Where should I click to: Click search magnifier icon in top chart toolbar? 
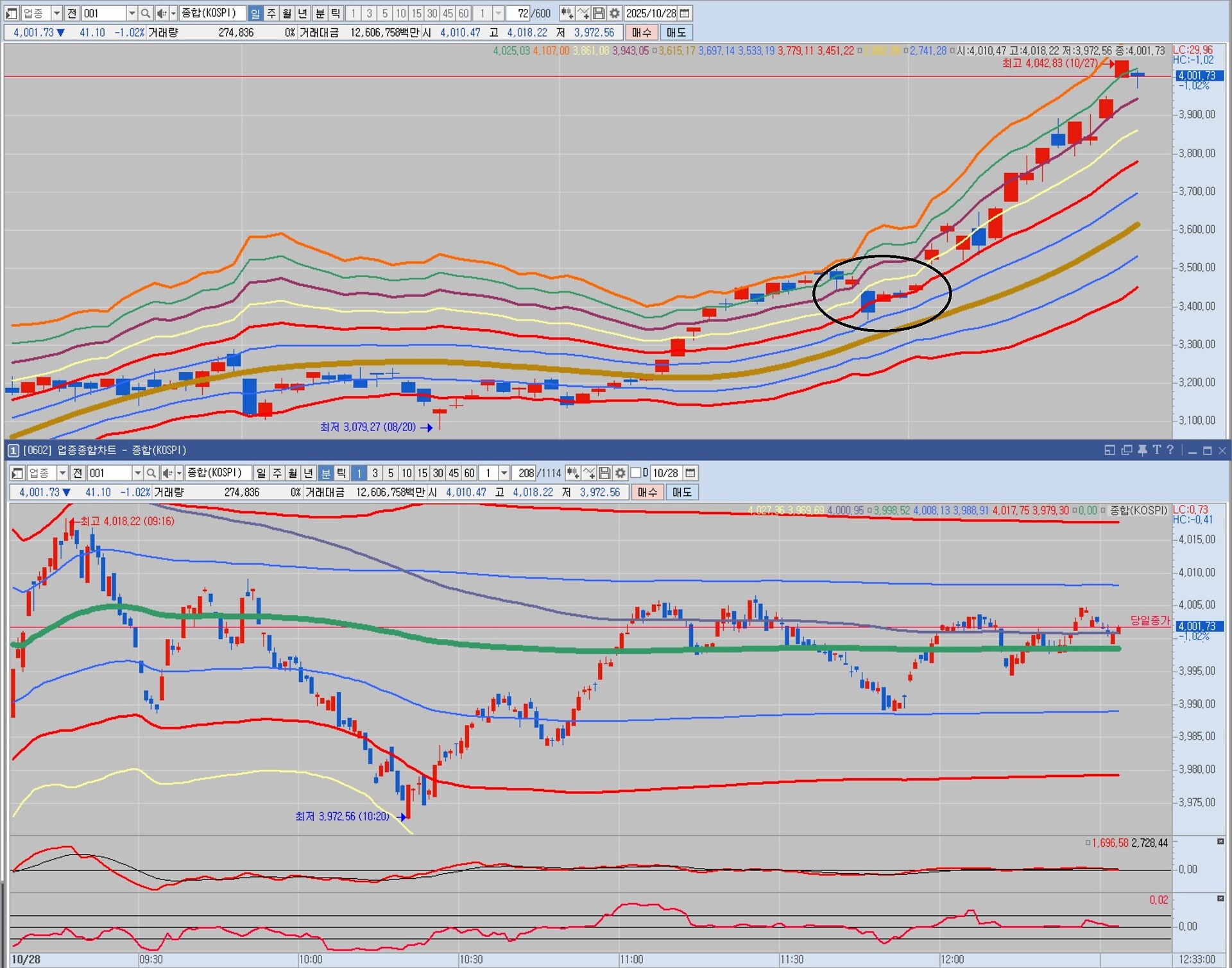click(146, 13)
